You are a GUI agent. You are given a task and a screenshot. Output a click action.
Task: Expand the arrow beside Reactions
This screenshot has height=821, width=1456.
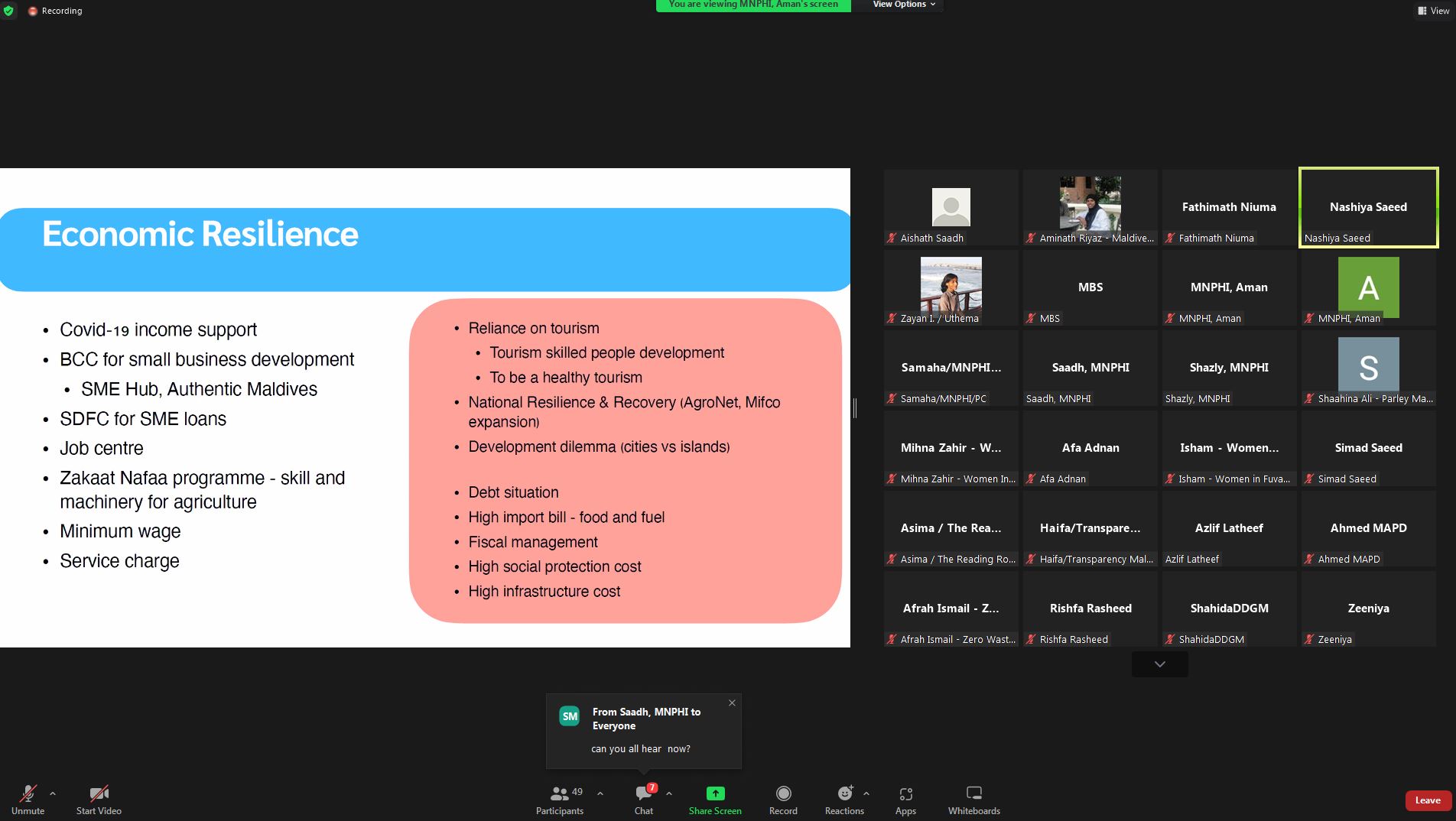(866, 793)
